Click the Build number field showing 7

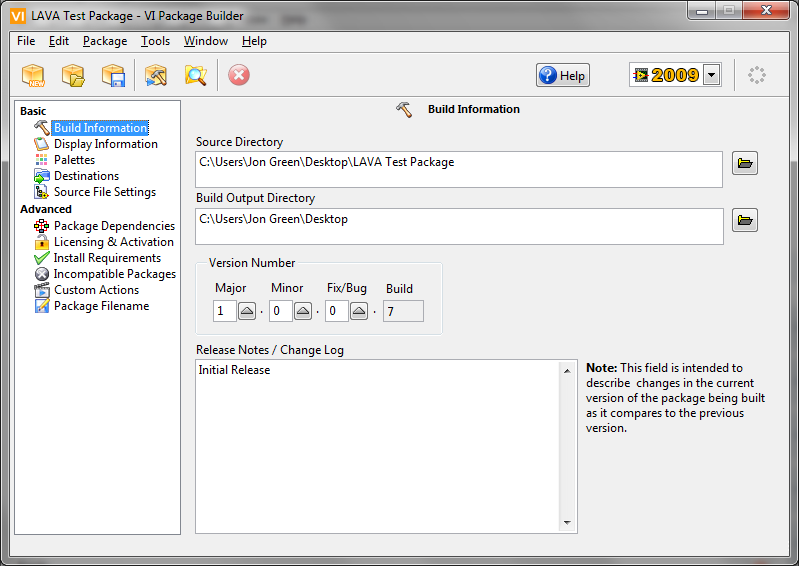(403, 311)
